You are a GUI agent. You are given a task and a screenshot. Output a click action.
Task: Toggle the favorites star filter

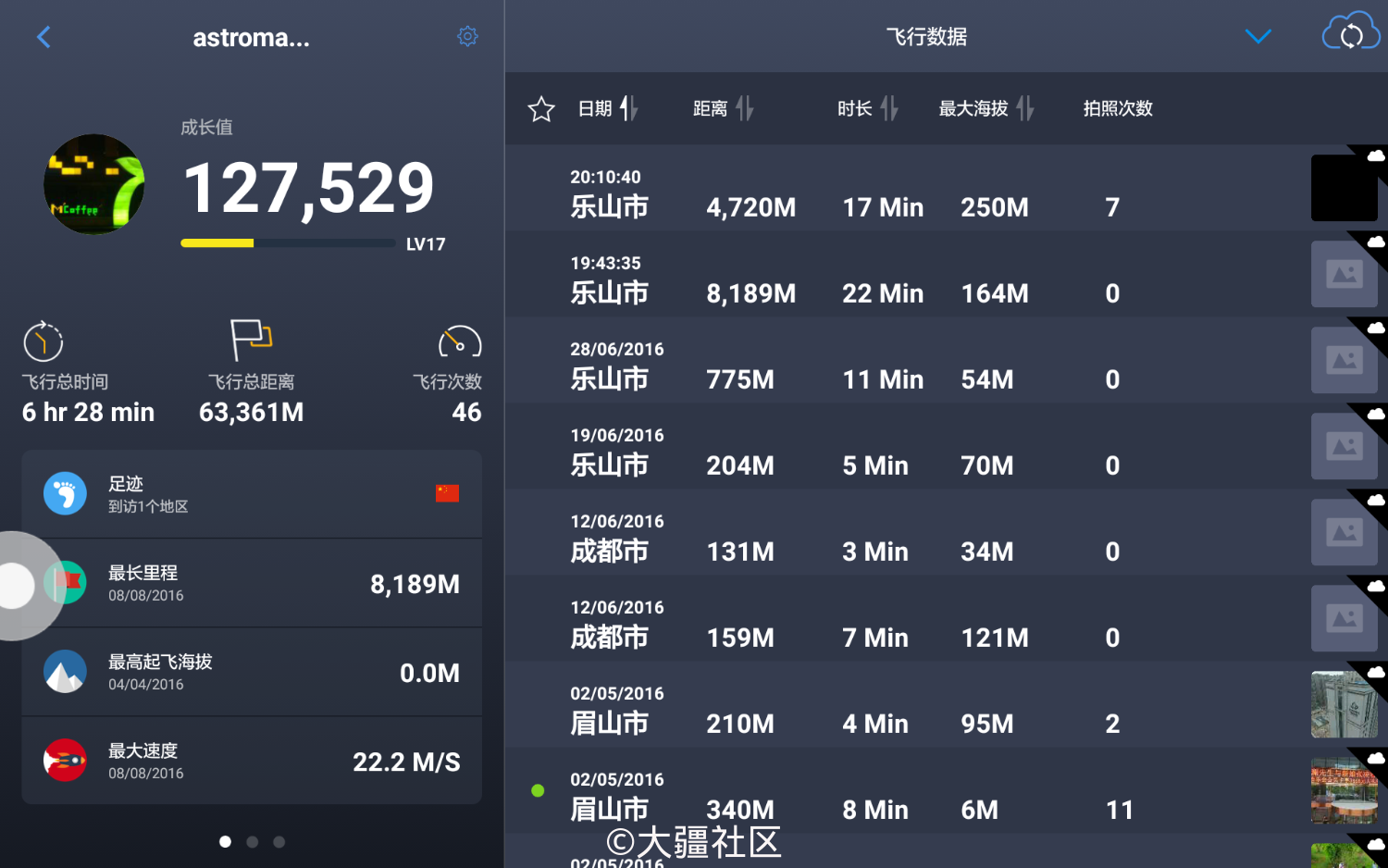[x=540, y=108]
